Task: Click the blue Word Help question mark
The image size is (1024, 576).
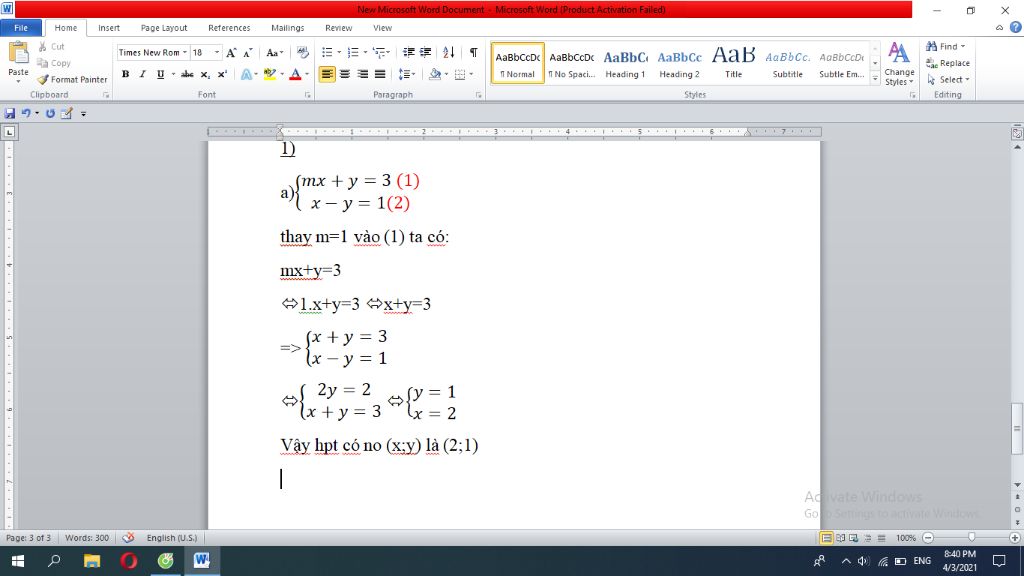Action: pos(1016,27)
